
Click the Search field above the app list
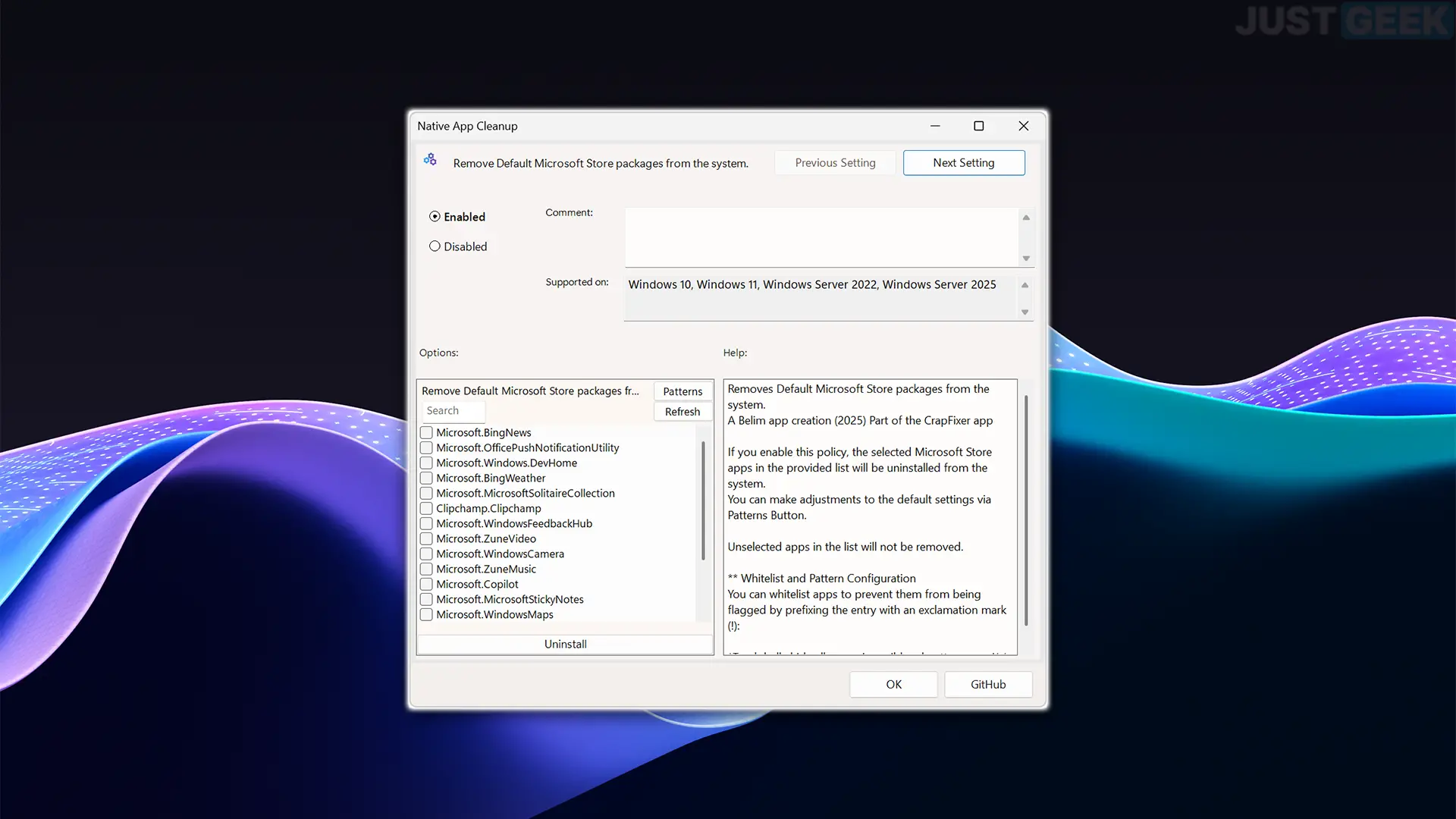pyautogui.click(x=453, y=411)
